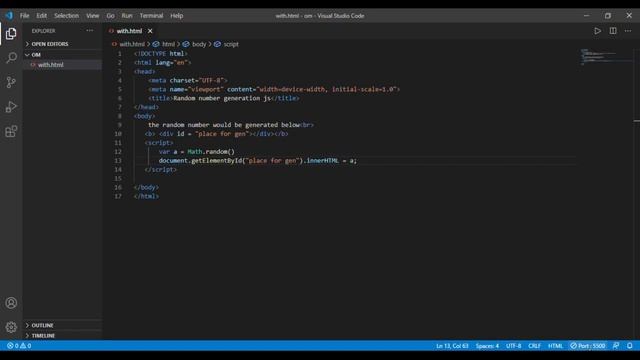
Task: Change line ending via CRLF
Action: point(534,346)
